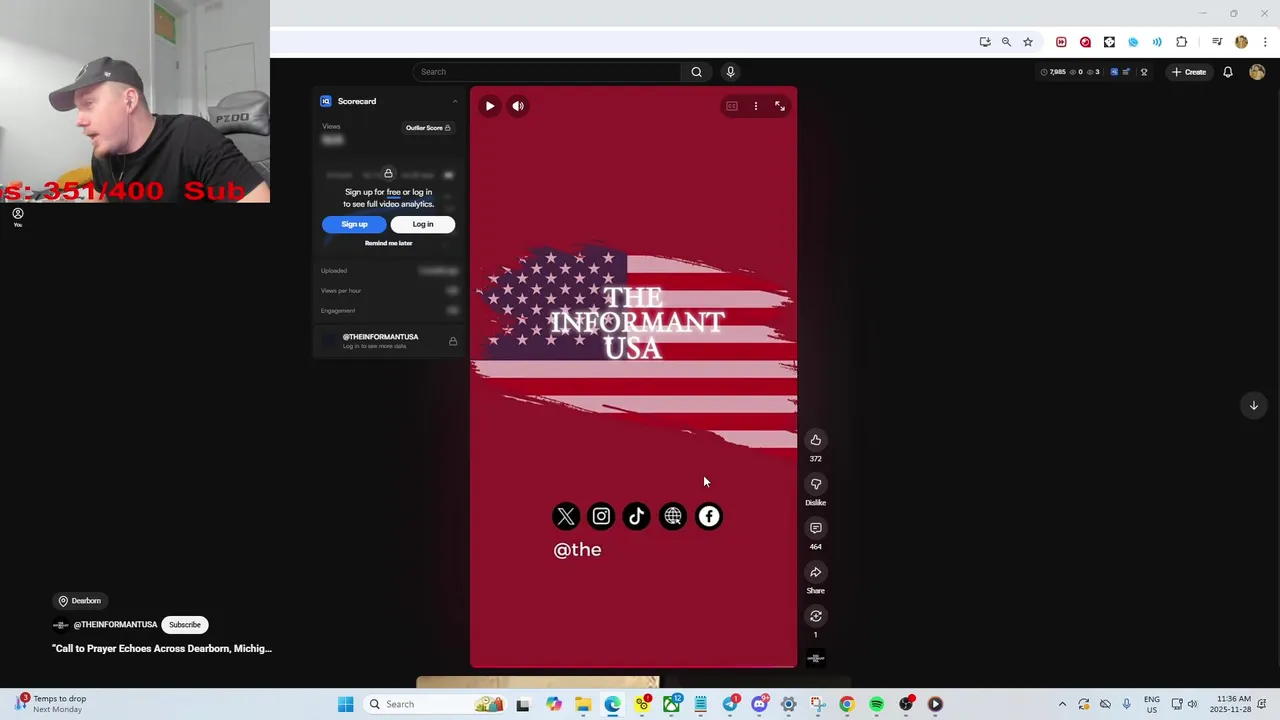Subscribe to @THEINFORMANTUSA channel

185,625
